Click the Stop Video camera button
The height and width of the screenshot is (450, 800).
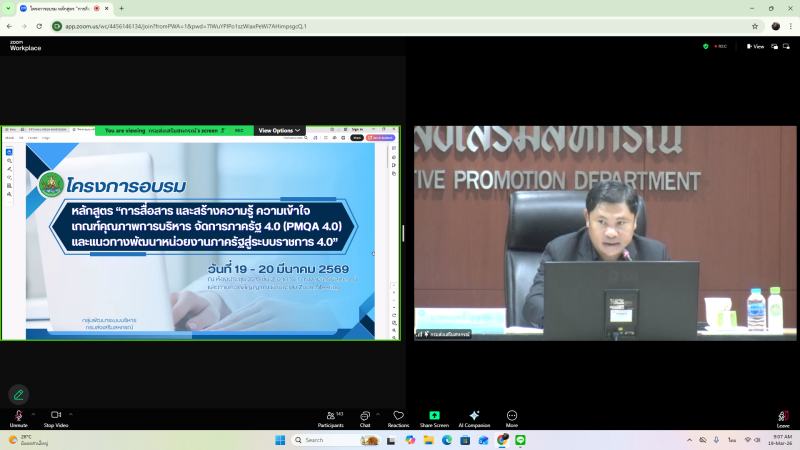(56, 416)
